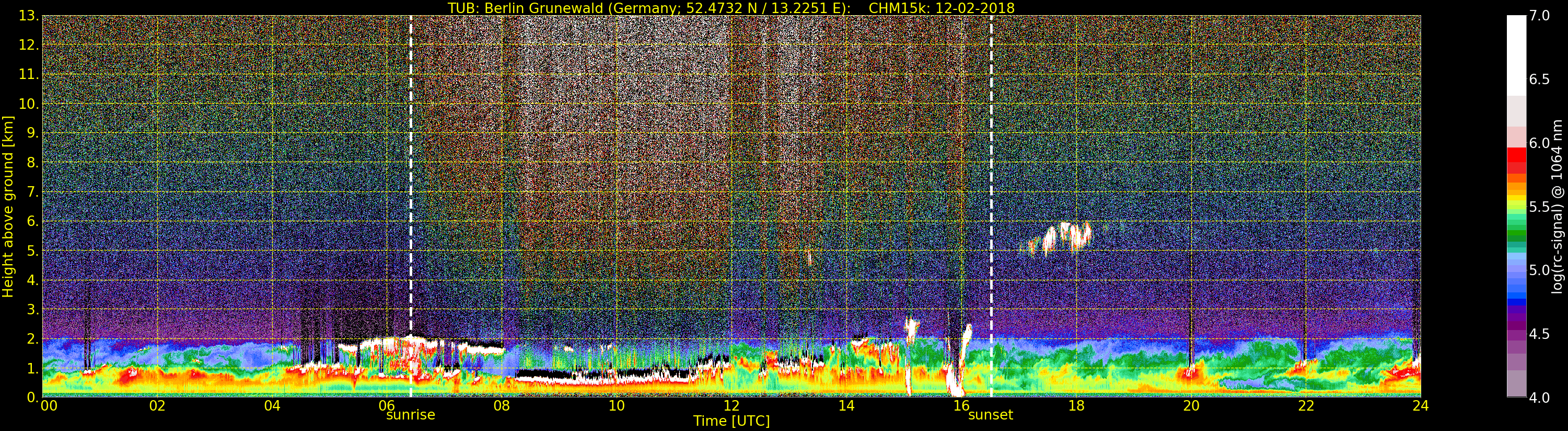
Task: Click the height axis tick '10.'
Action: tap(29, 104)
